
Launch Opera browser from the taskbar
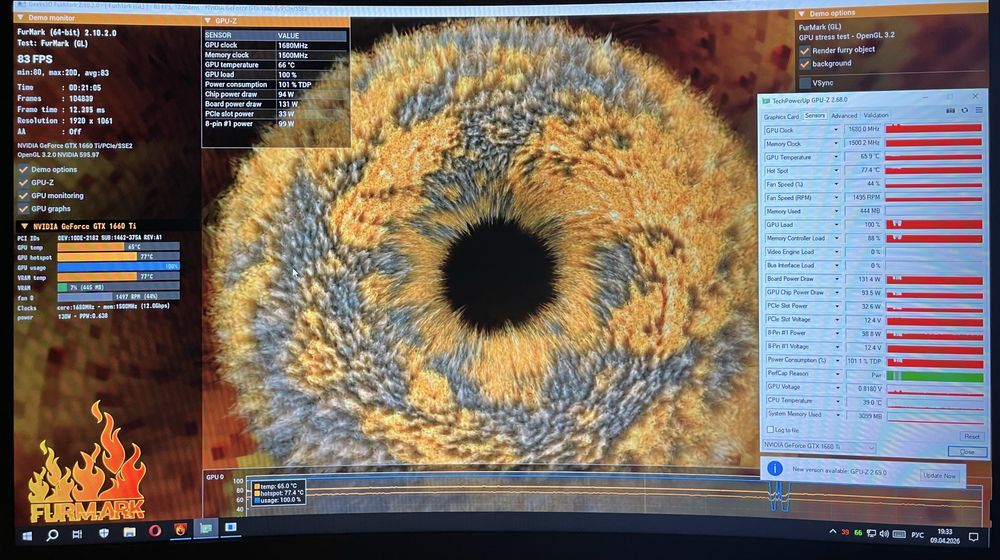coord(154,531)
